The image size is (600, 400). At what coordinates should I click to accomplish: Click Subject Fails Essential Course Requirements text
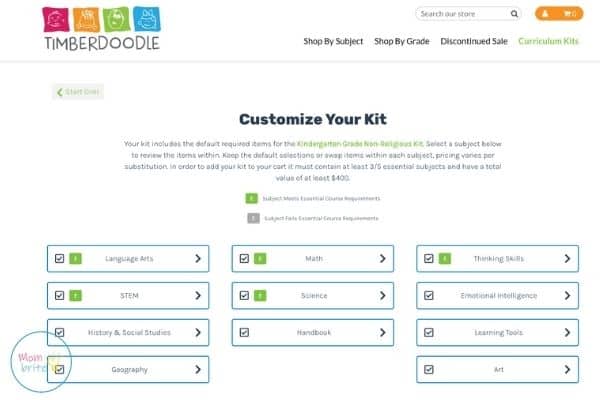[x=321, y=218]
